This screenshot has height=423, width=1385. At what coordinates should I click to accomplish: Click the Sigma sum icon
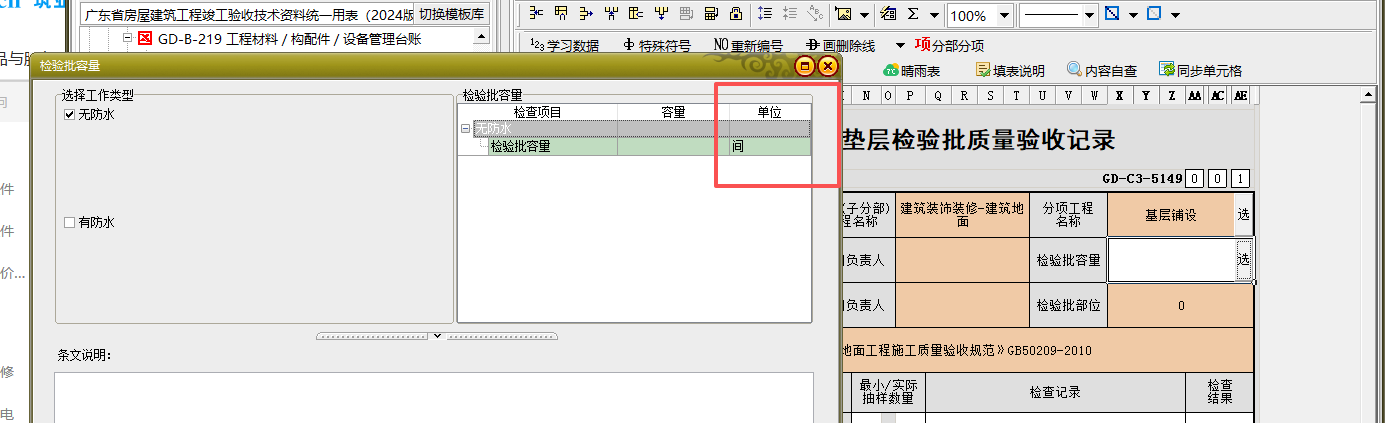pos(913,15)
